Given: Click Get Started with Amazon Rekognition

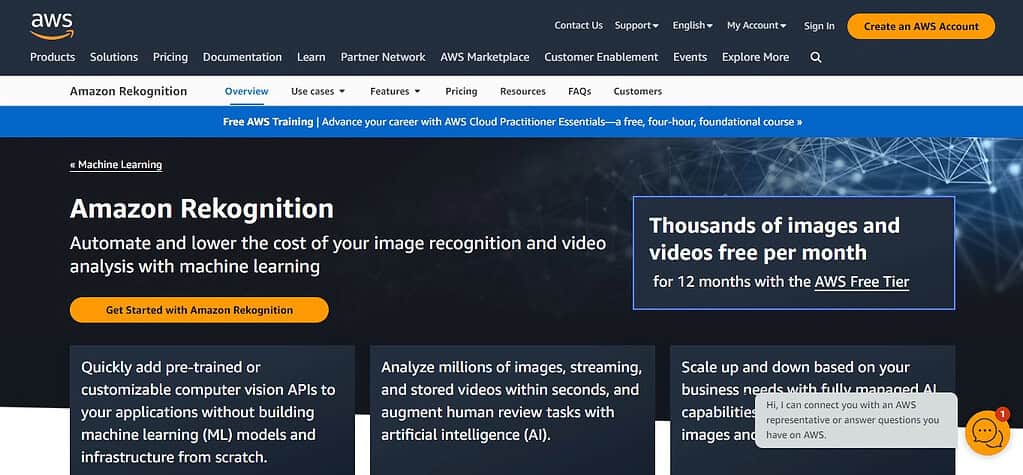Looking at the screenshot, I should click(199, 310).
